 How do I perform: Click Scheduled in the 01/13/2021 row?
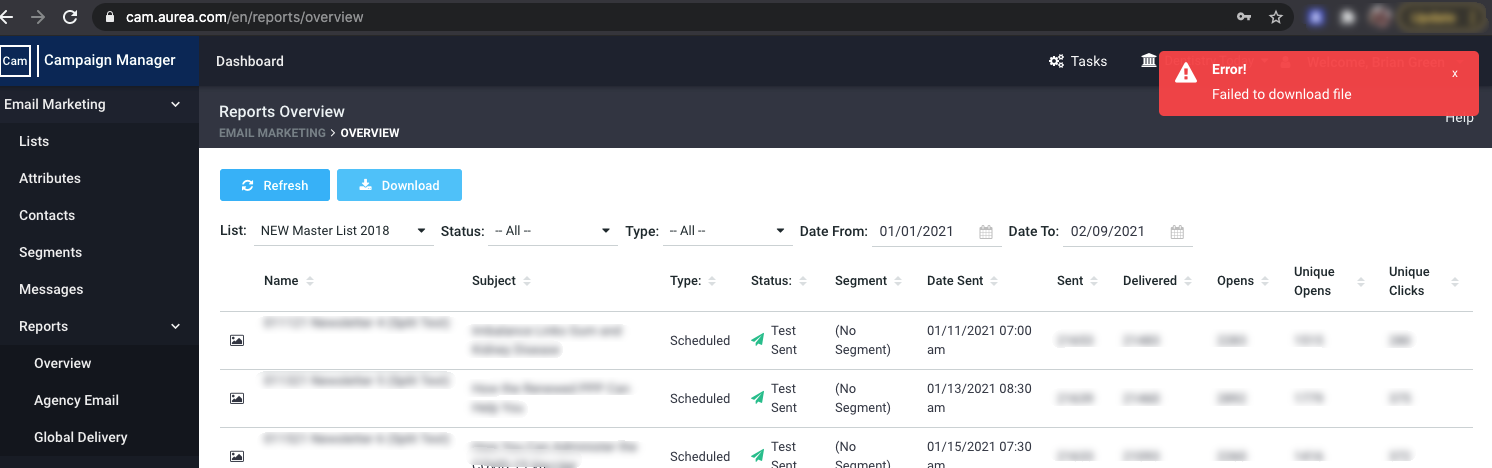click(700, 398)
